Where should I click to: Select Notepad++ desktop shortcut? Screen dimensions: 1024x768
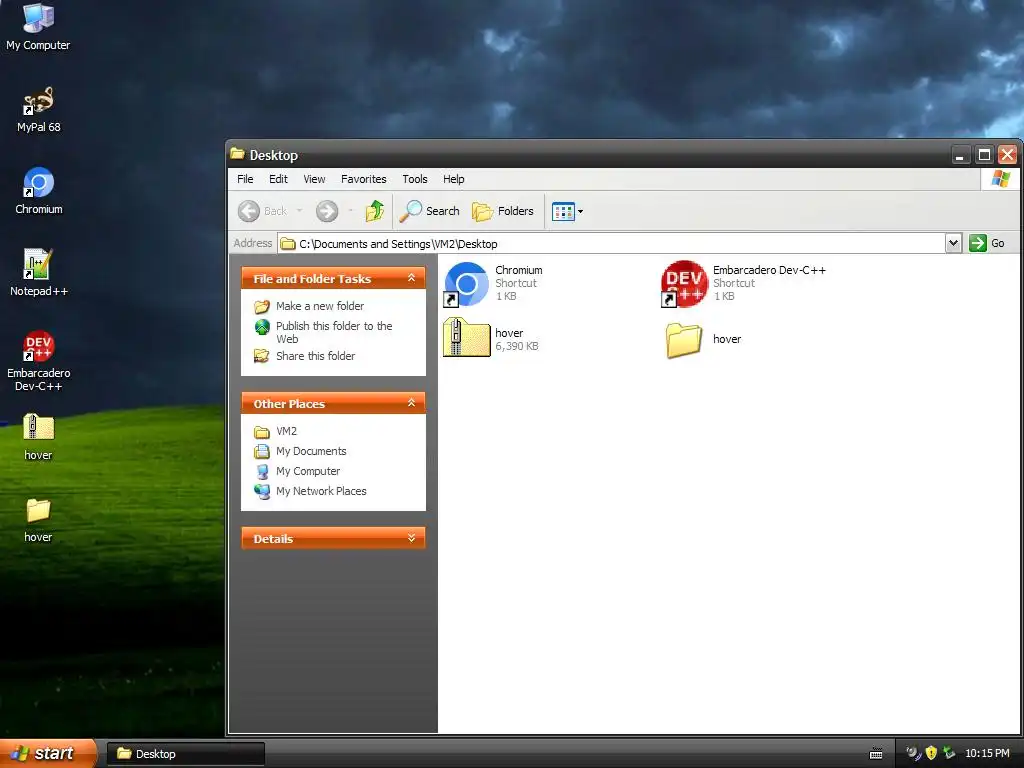[x=39, y=273]
